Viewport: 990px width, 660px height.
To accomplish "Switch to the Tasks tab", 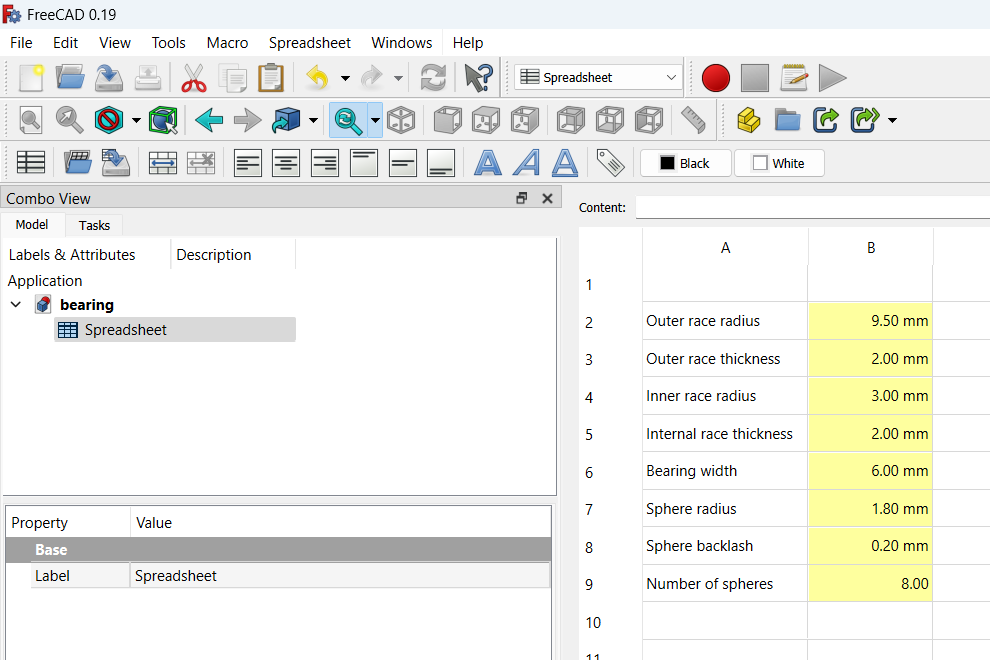I will click(94, 225).
